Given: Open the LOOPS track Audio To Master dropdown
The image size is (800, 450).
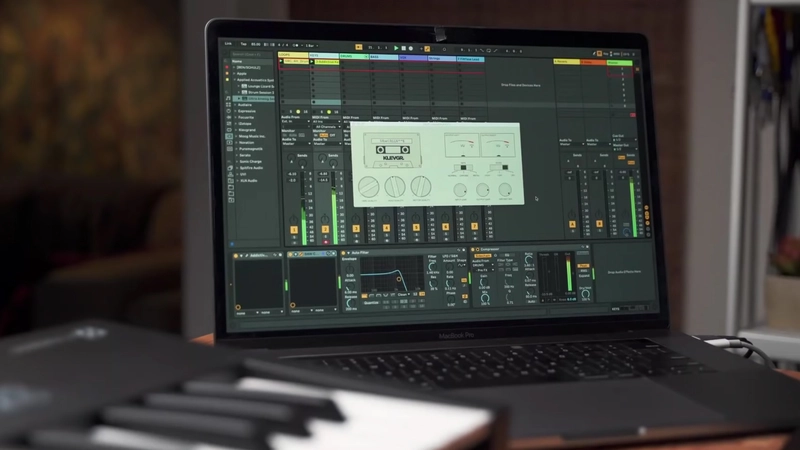Looking at the screenshot, I should 296,144.
